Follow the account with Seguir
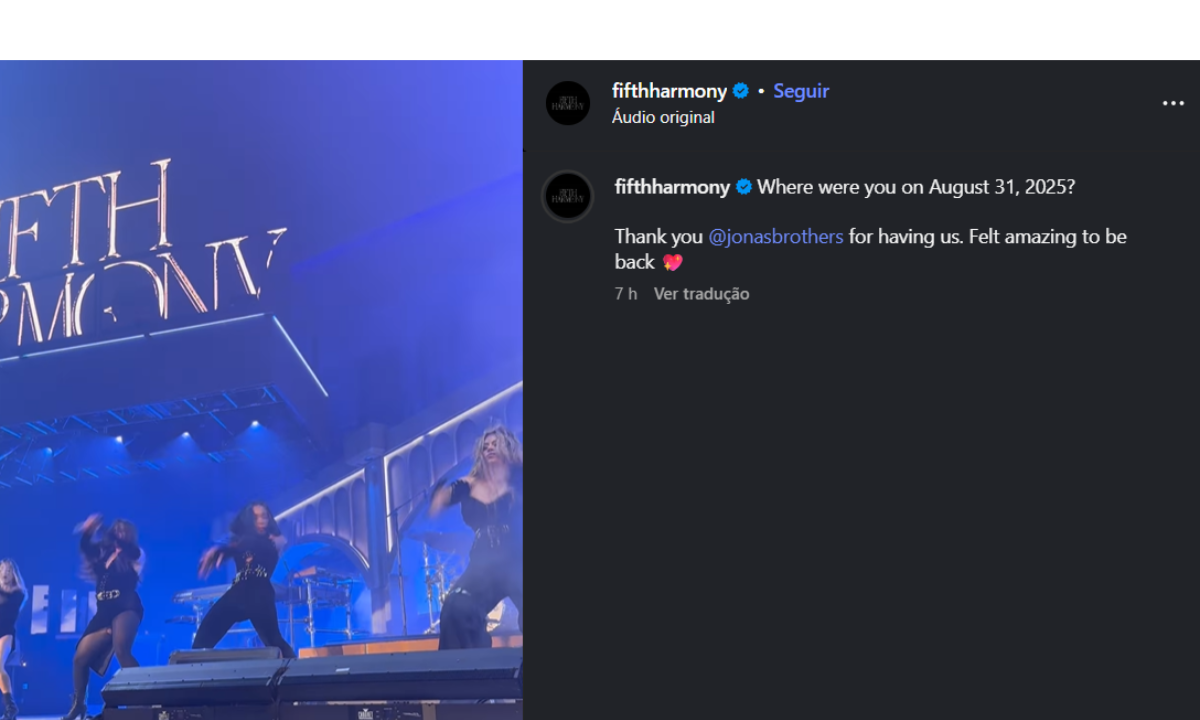1200x720 pixels. coord(801,91)
